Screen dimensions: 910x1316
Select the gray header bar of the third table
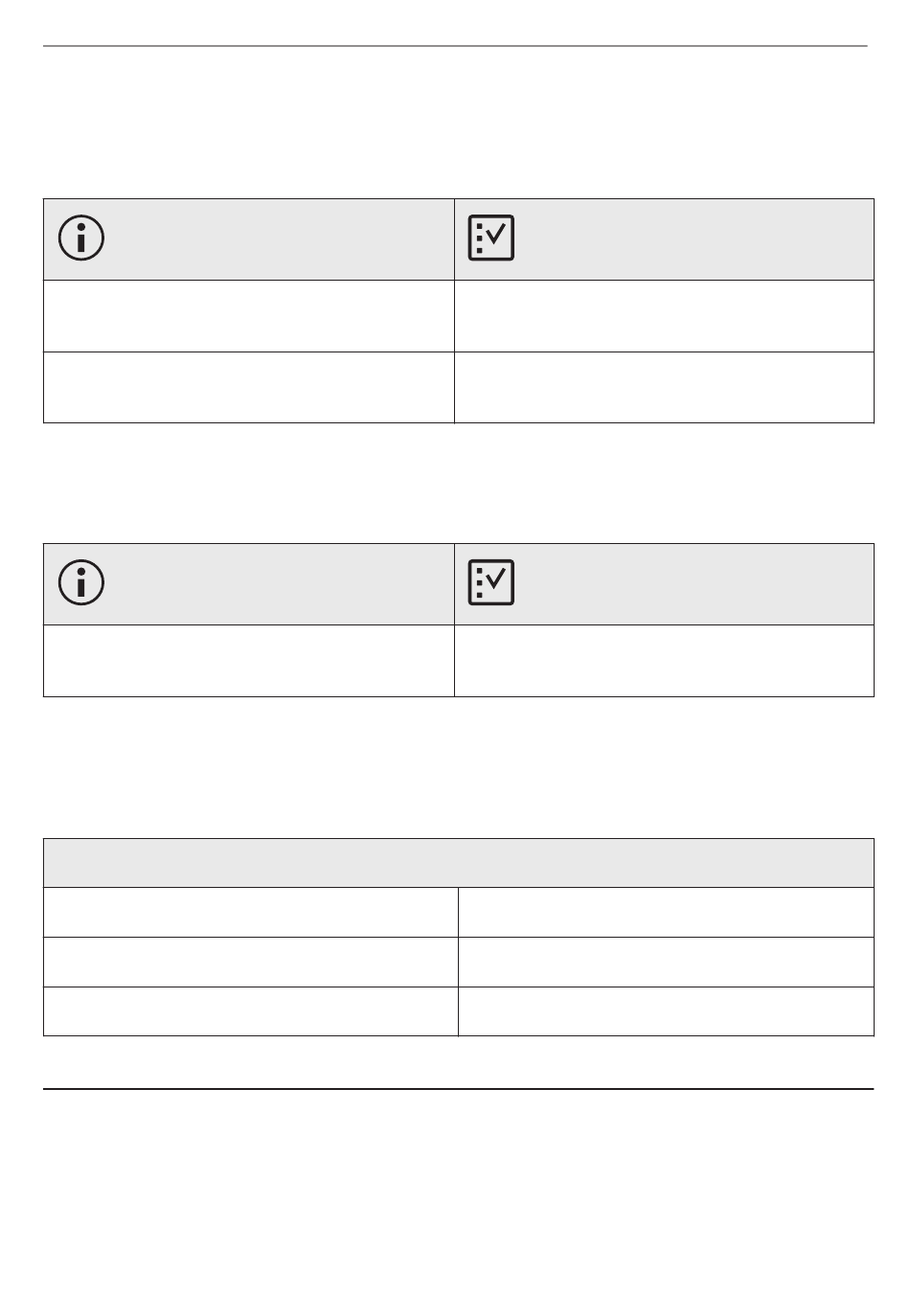(x=459, y=863)
